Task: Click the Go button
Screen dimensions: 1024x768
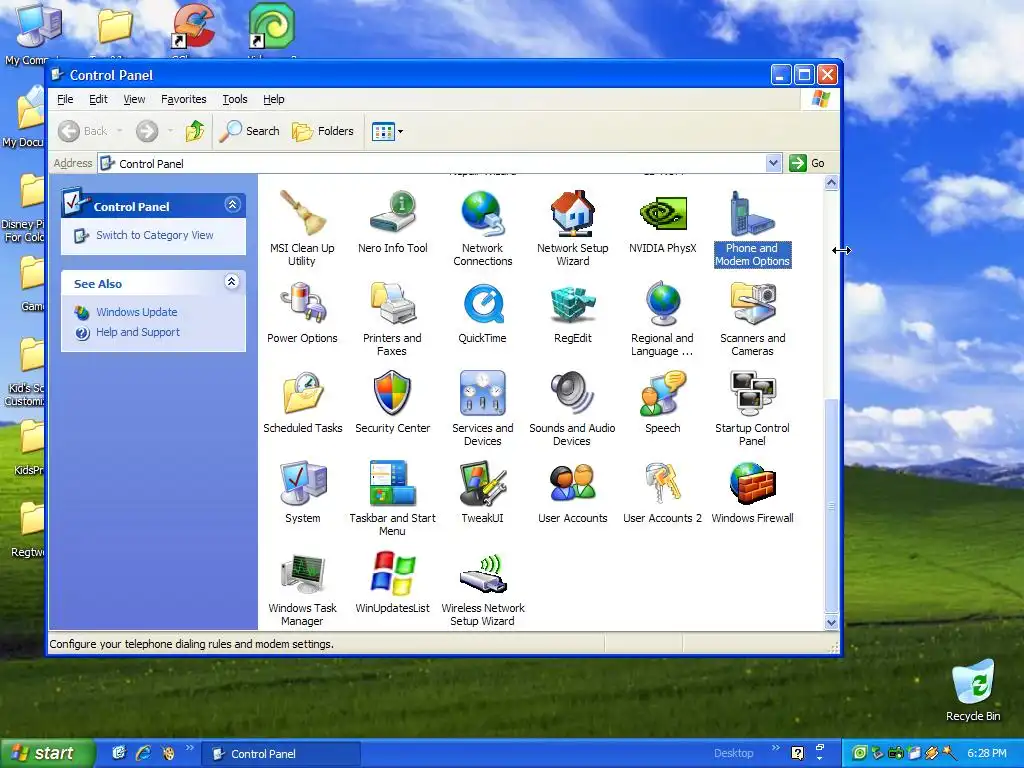Action: coord(807,163)
